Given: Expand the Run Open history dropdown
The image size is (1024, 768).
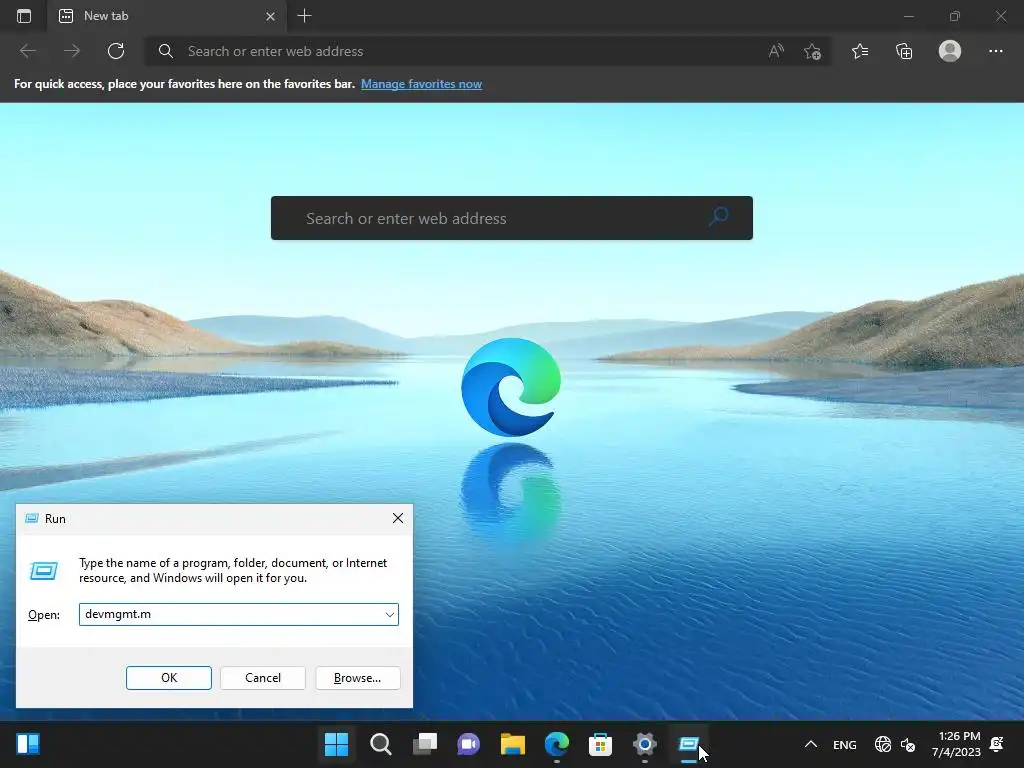Looking at the screenshot, I should pyautogui.click(x=390, y=615).
